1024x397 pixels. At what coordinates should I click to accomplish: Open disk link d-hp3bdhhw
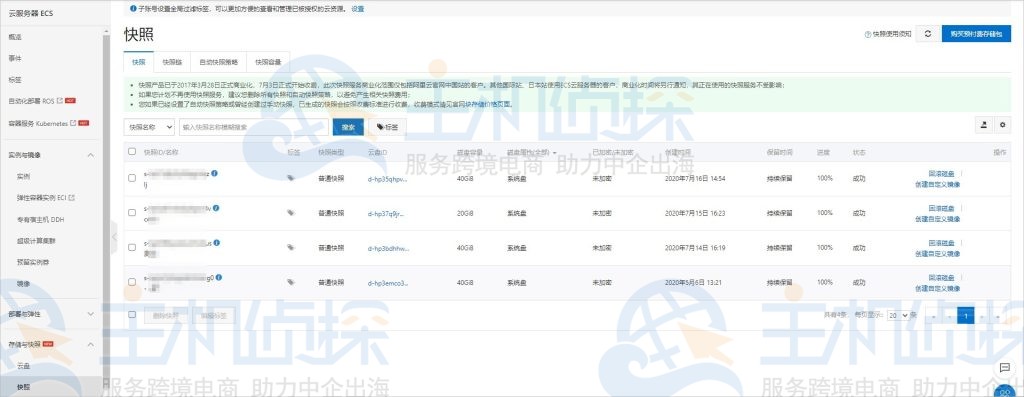(389, 248)
